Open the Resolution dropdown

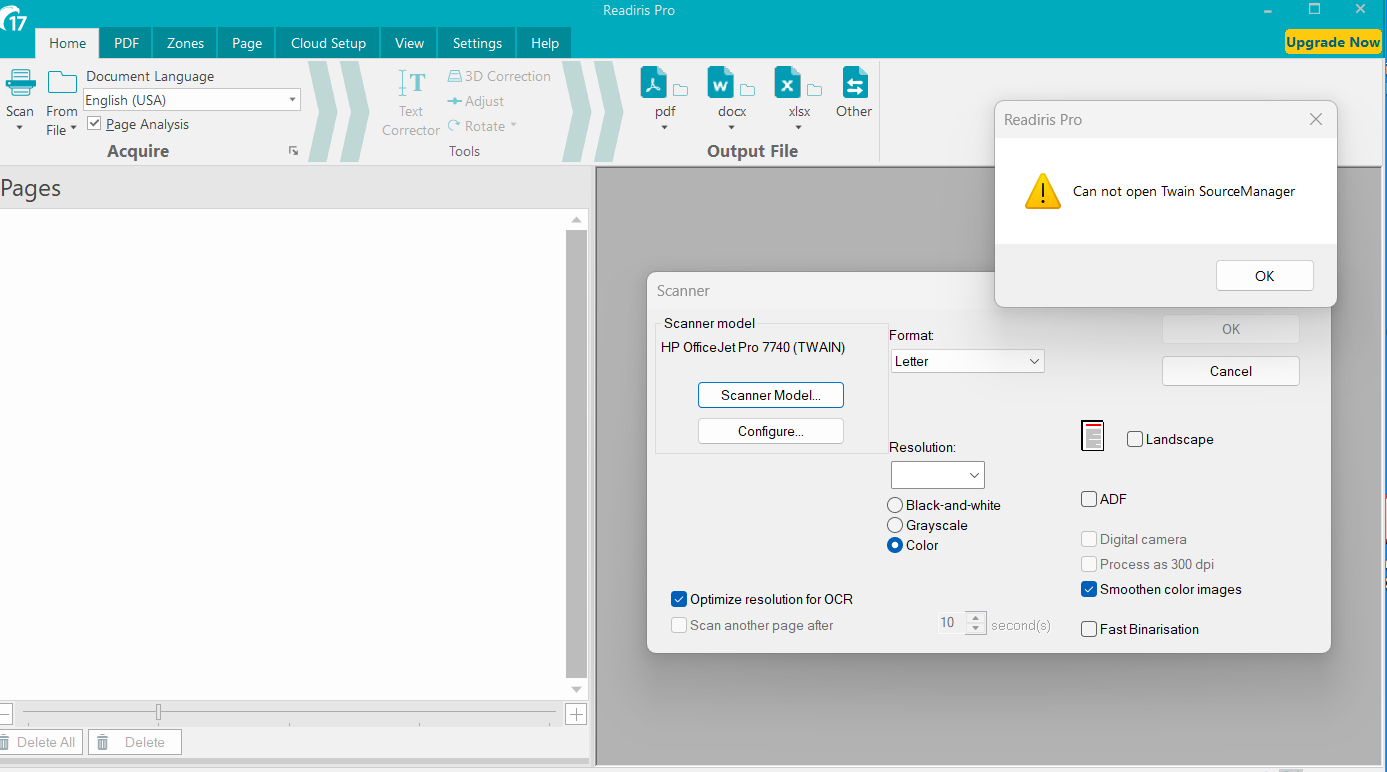(937, 475)
